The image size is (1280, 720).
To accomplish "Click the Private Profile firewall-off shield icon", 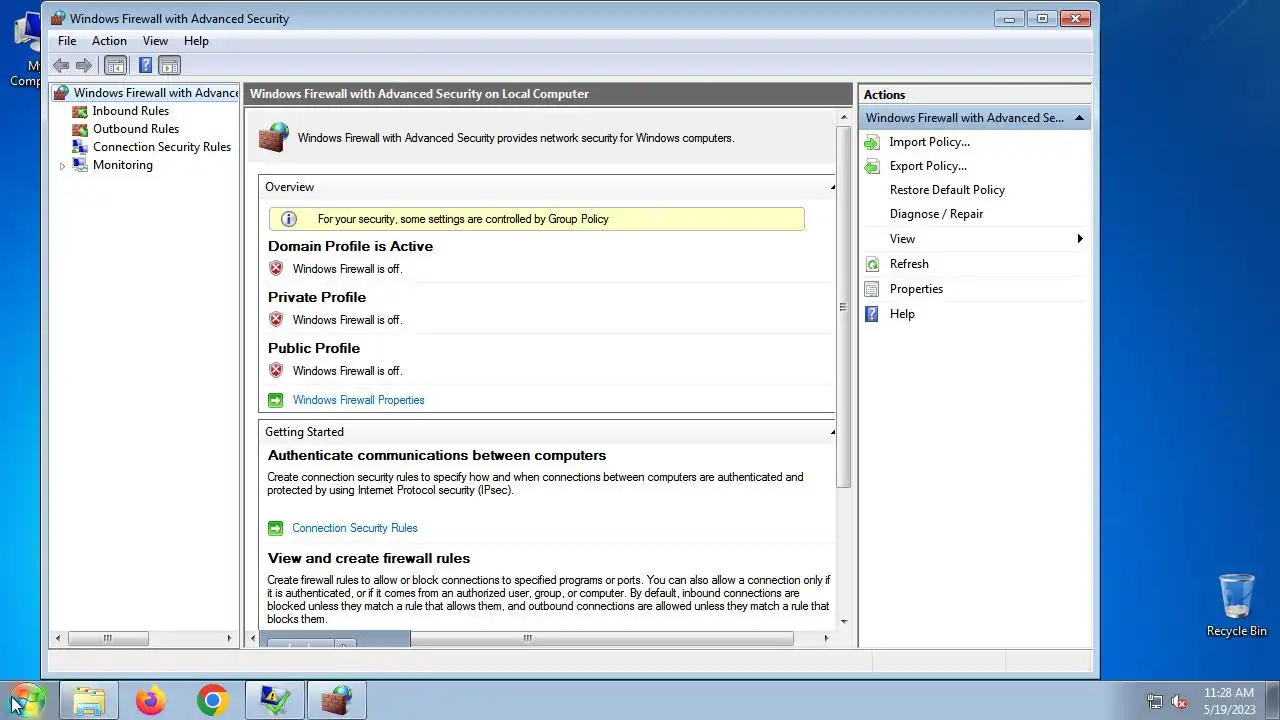I will pyautogui.click(x=276, y=319).
